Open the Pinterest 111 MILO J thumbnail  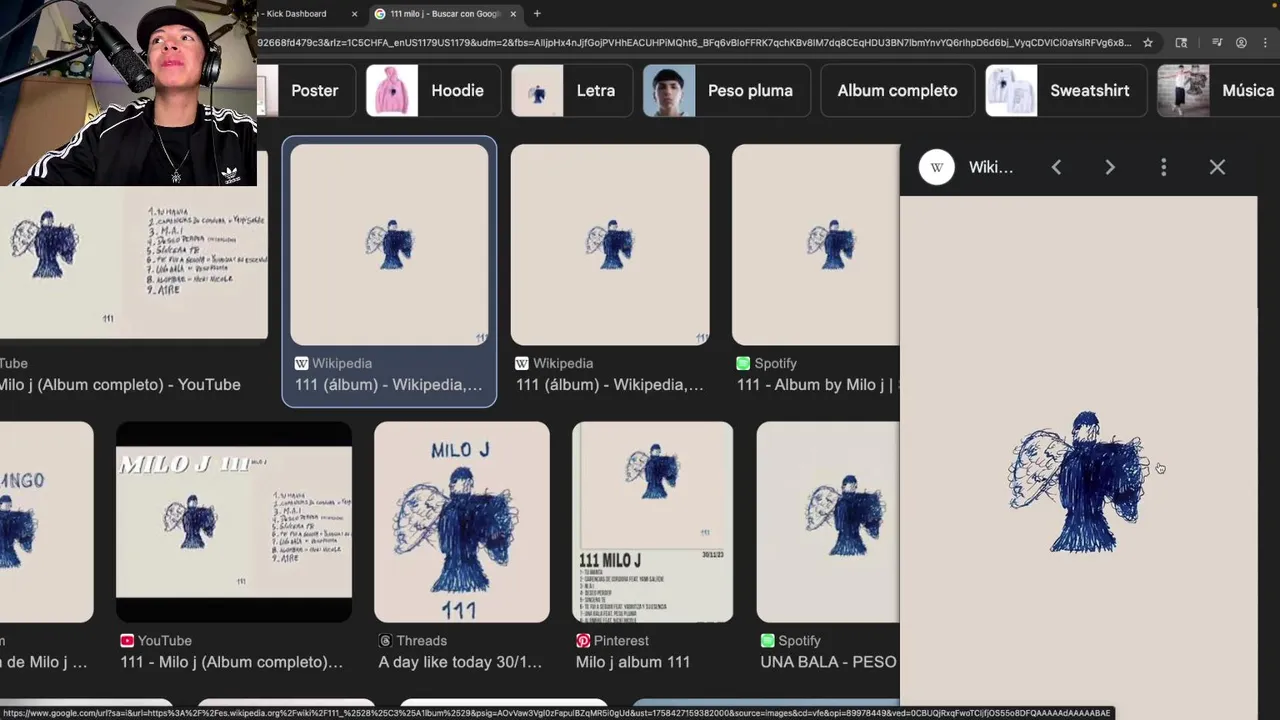click(x=652, y=522)
